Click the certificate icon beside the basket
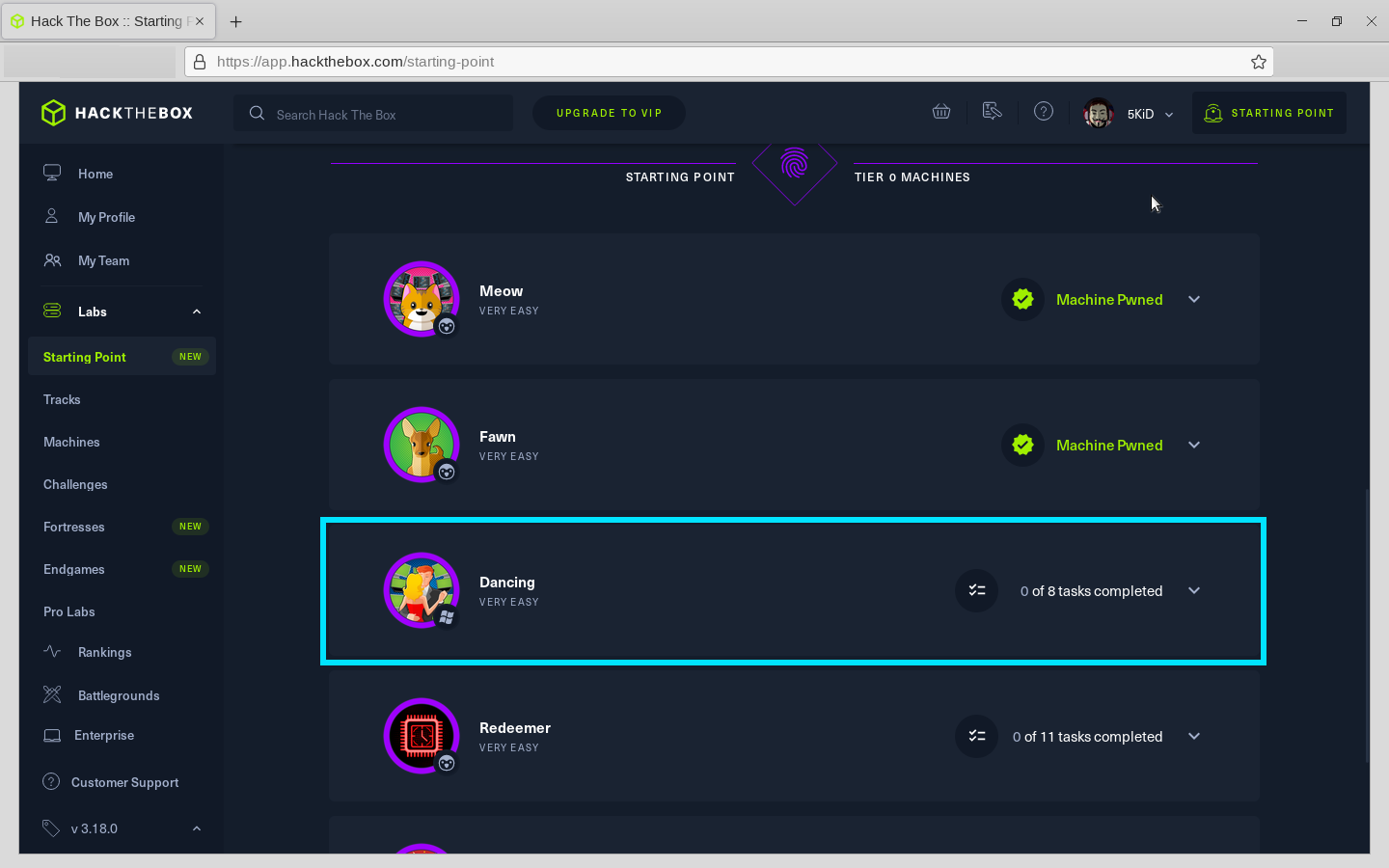The height and width of the screenshot is (868, 1389). point(992,112)
